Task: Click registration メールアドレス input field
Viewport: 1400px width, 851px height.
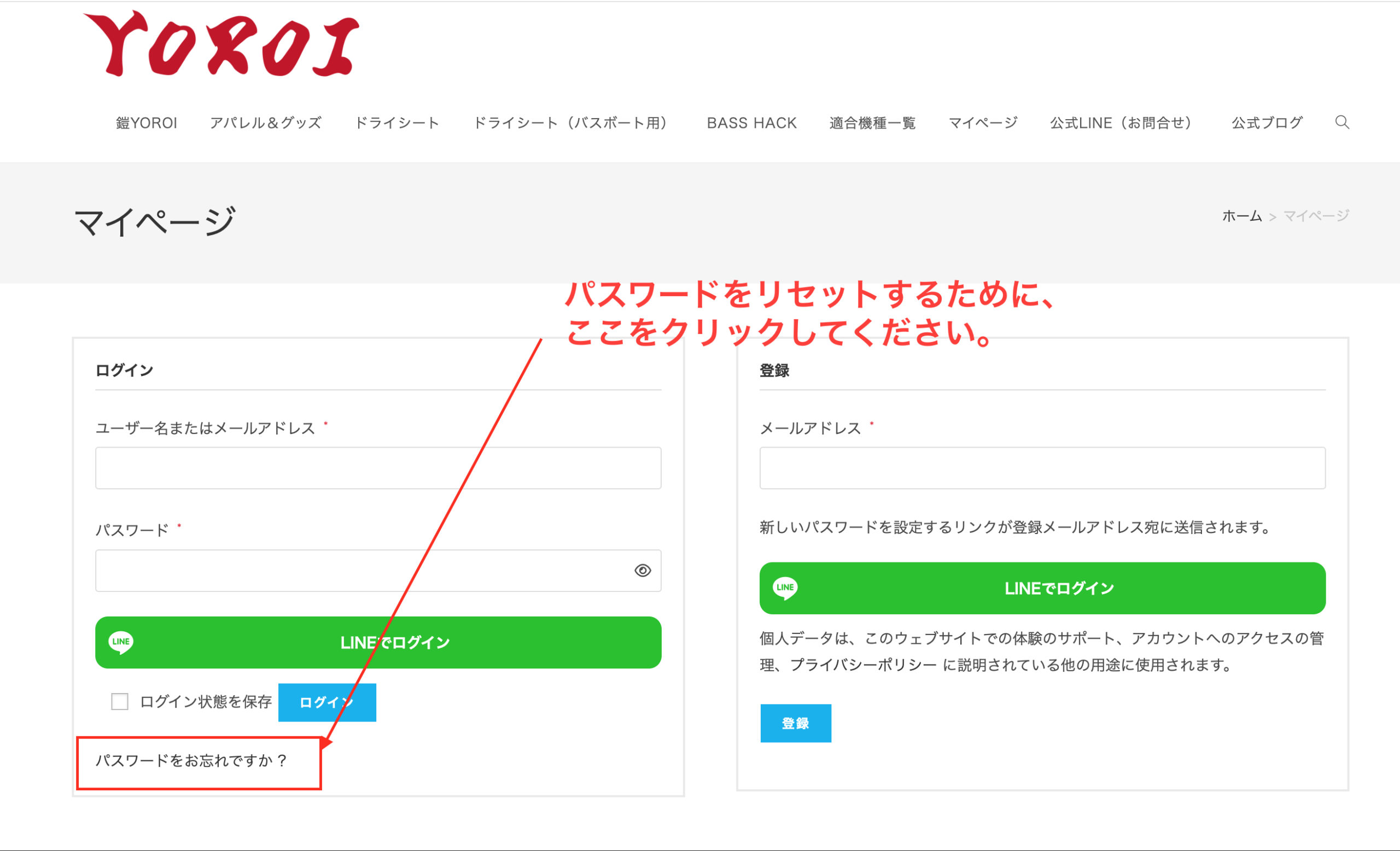Action: point(1042,468)
